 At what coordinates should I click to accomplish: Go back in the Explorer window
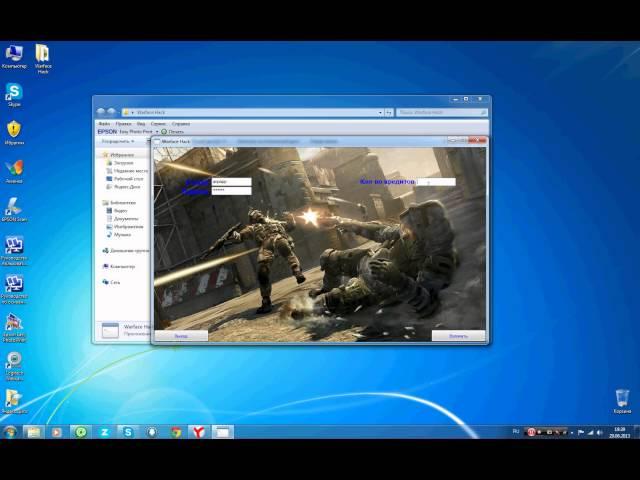click(101, 112)
